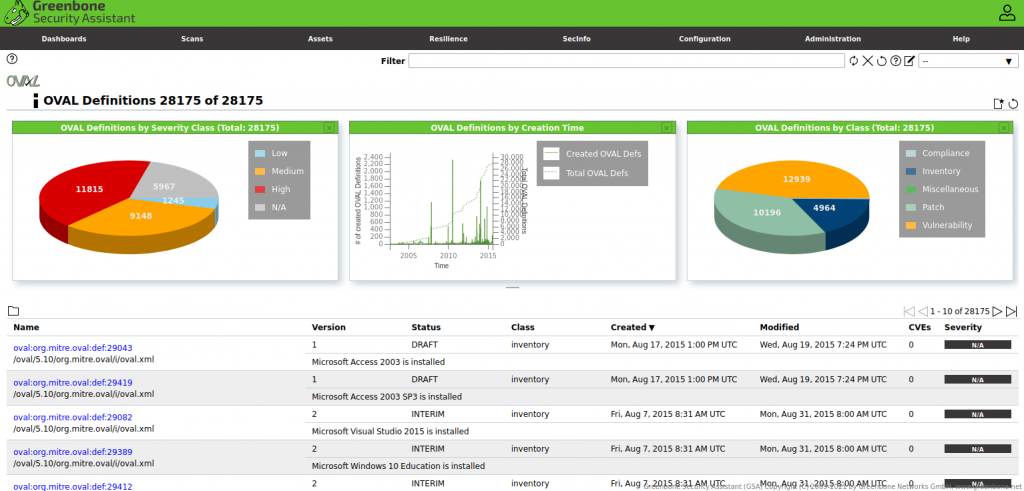
Task: Close the Severity Class chart panel
Action: 329,128
